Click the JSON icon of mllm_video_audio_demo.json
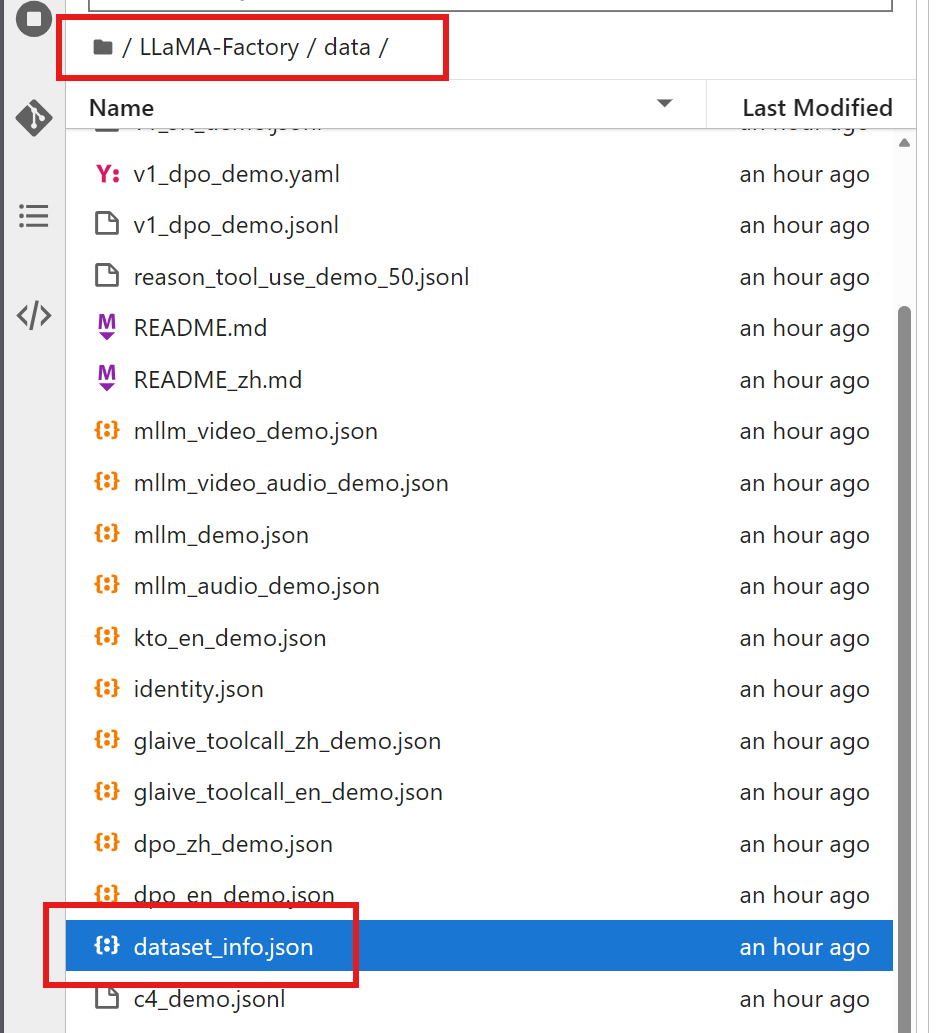 point(107,482)
